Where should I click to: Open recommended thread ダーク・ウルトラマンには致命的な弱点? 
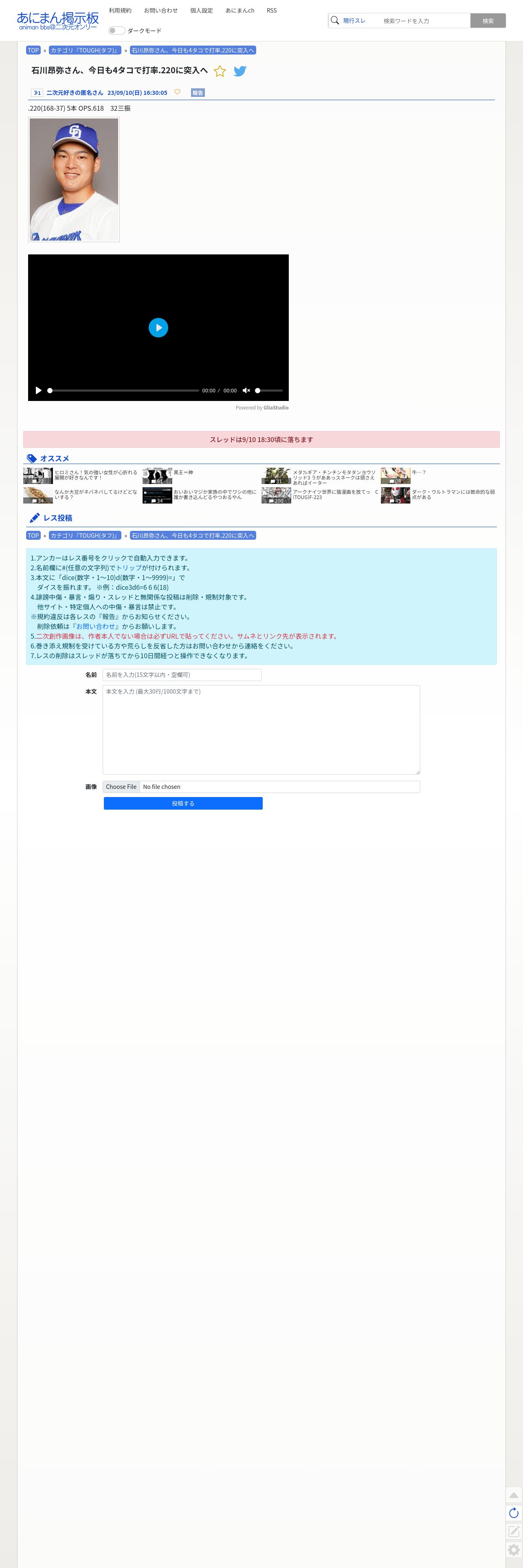(453, 494)
